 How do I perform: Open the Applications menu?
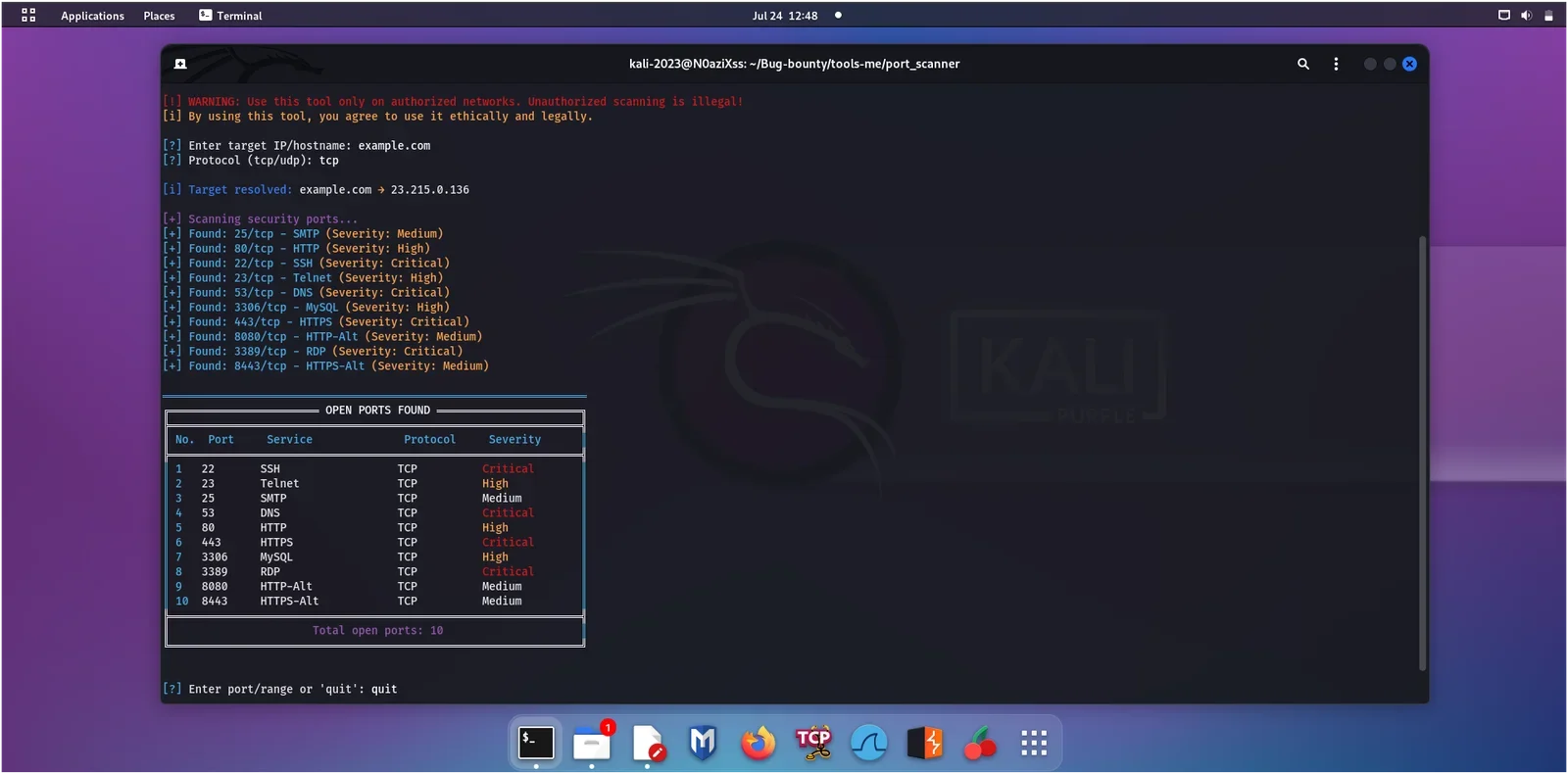(x=92, y=16)
